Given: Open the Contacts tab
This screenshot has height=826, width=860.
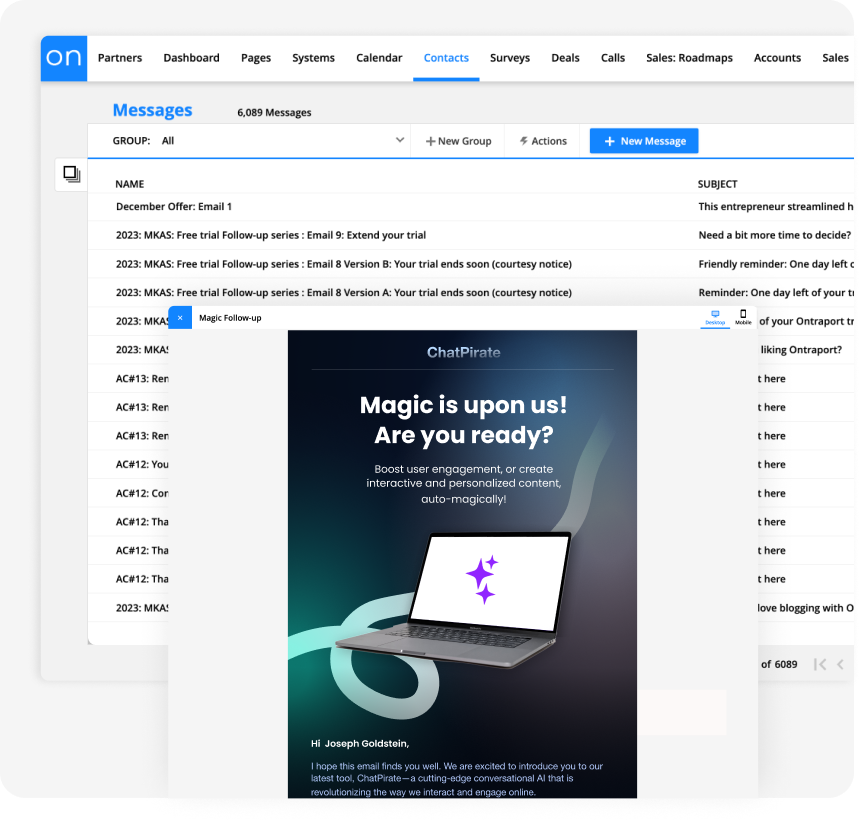Looking at the screenshot, I should pos(446,58).
